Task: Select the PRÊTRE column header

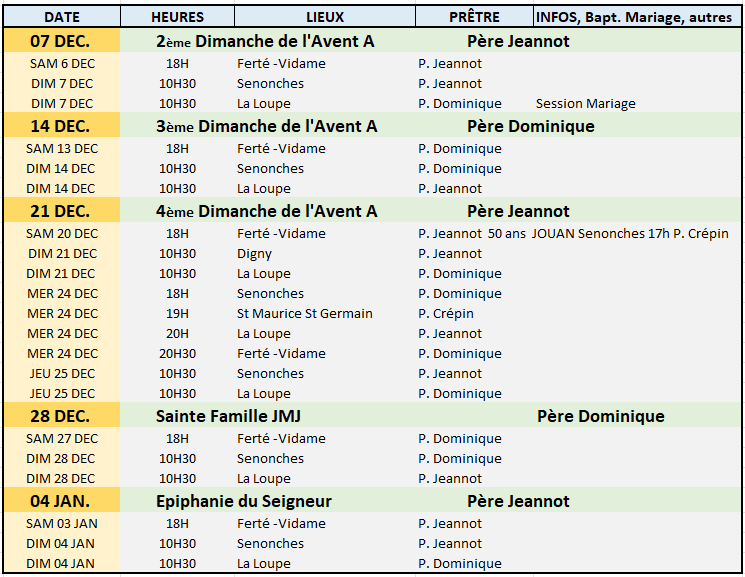Action: click(474, 17)
